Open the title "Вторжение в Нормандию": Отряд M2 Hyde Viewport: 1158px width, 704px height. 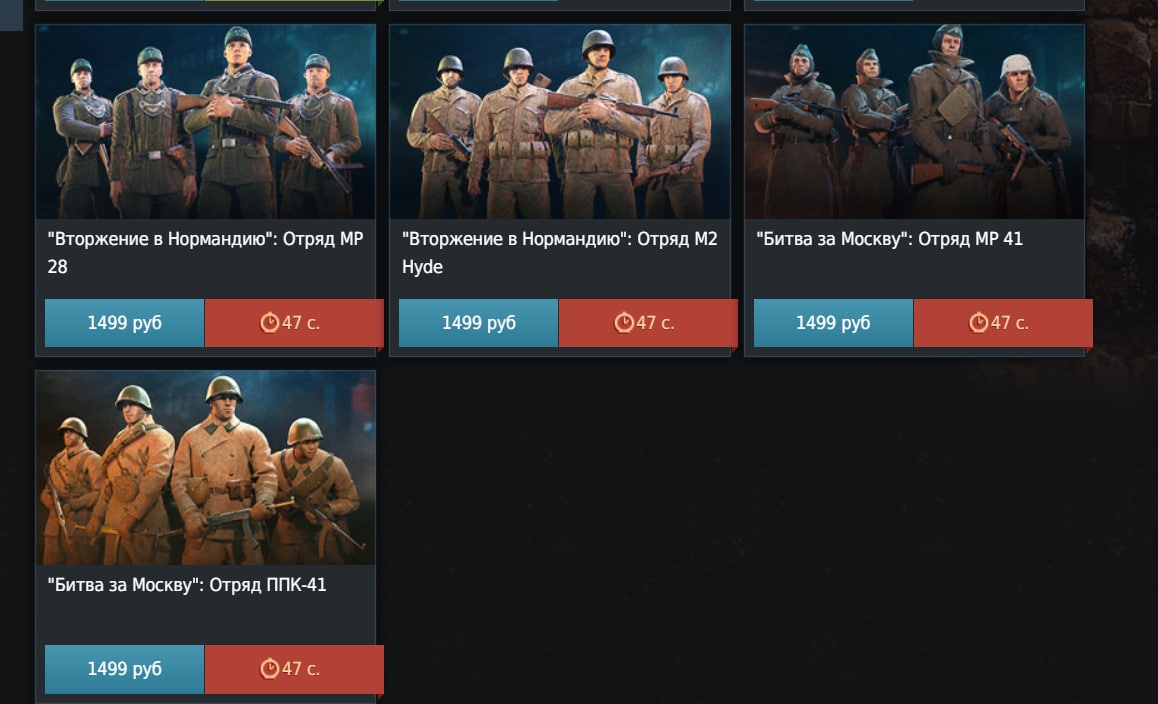560,253
